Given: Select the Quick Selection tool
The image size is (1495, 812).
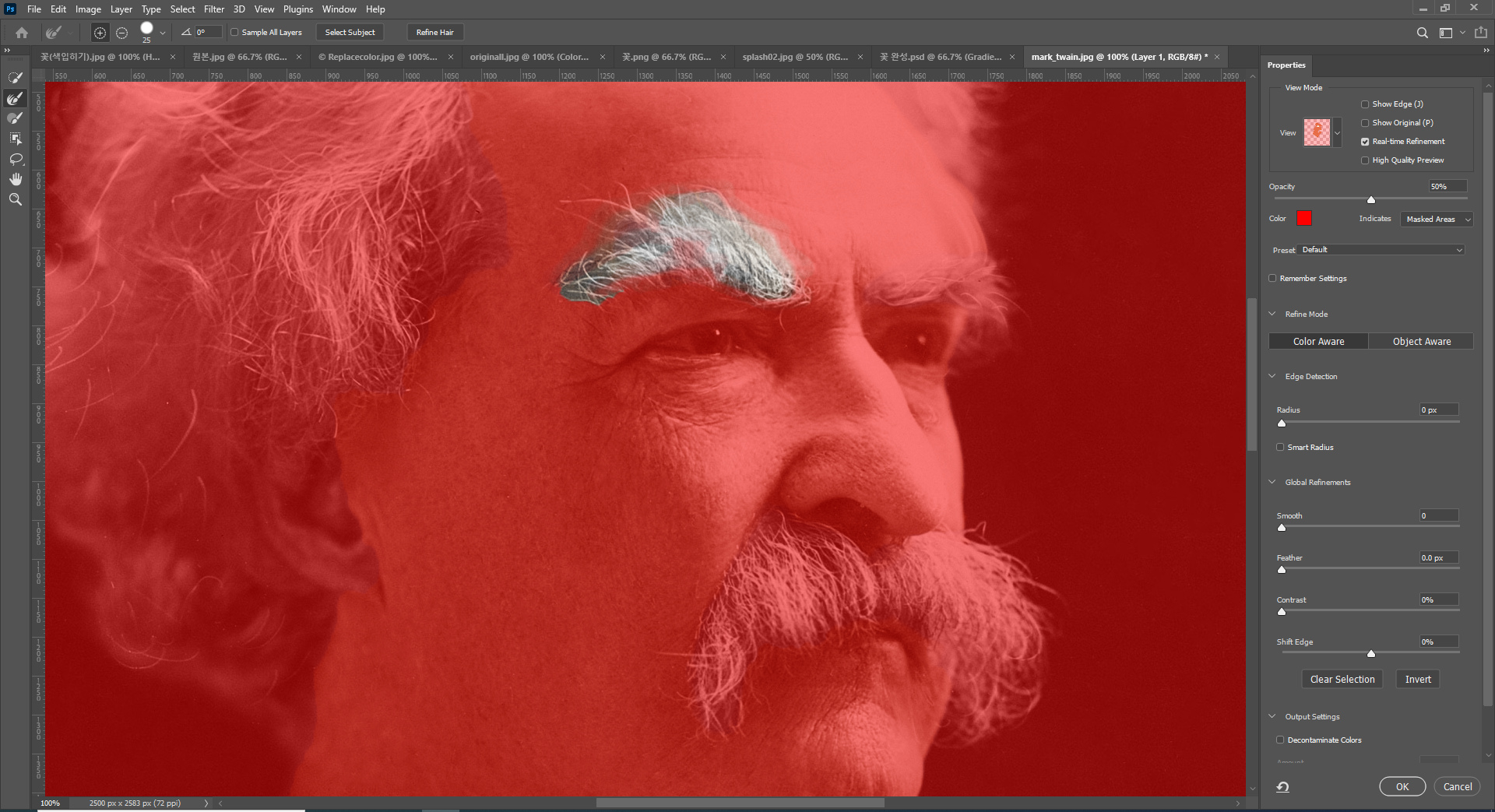Looking at the screenshot, I should click(15, 78).
